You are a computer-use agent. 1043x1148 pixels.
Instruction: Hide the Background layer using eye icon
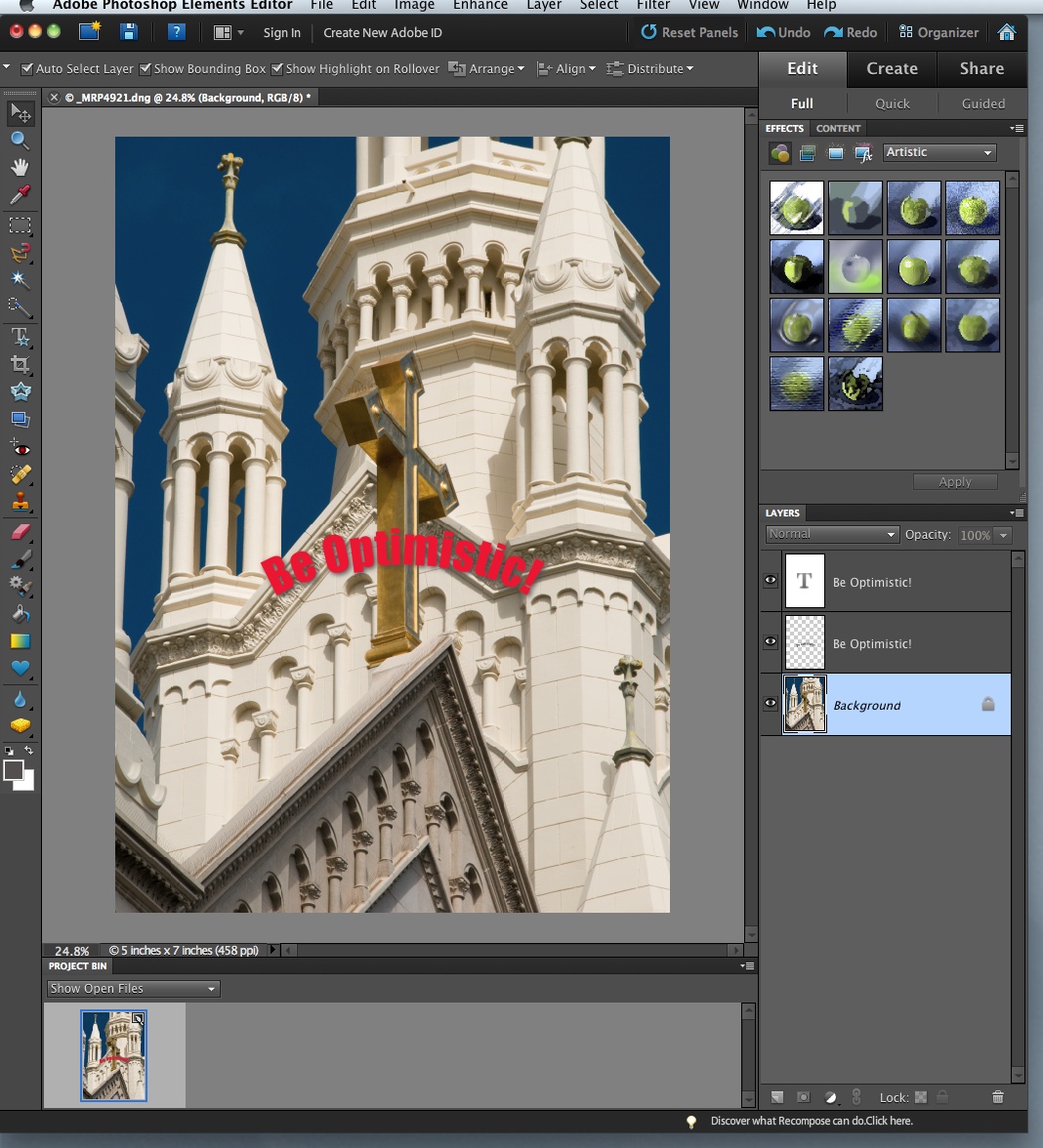(771, 704)
